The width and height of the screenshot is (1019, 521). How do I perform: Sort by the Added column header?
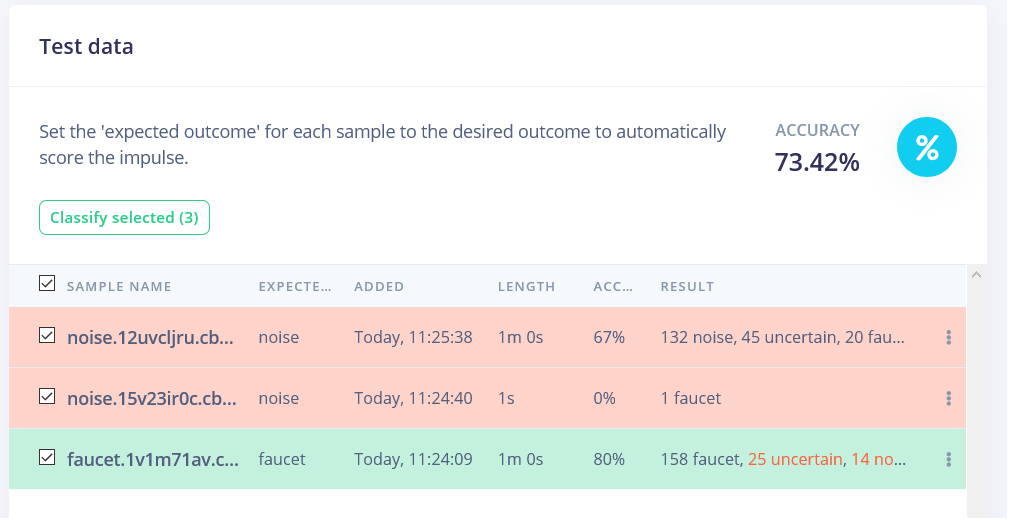pyautogui.click(x=379, y=286)
